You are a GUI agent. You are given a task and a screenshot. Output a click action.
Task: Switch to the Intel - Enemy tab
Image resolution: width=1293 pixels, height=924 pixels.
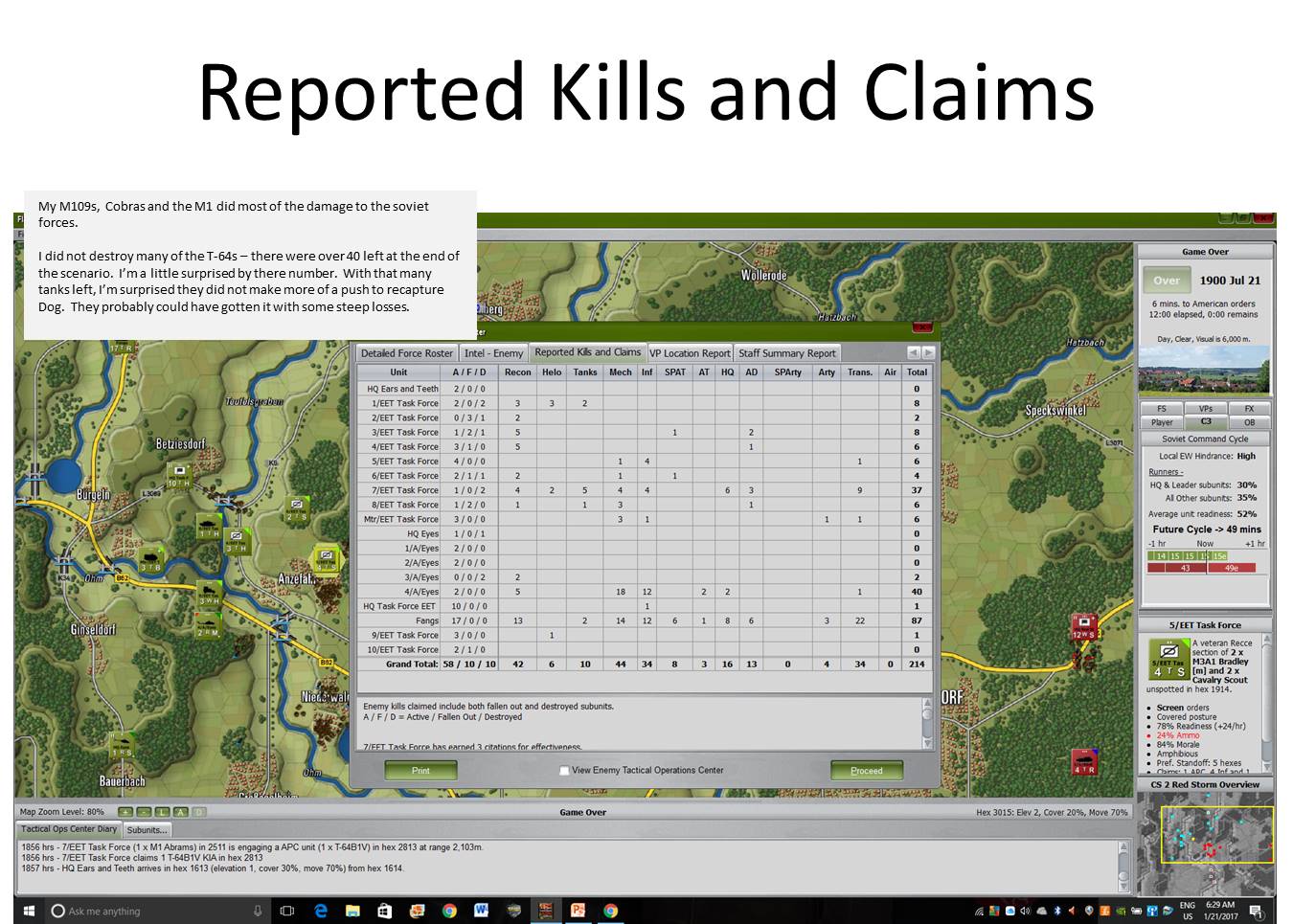click(493, 353)
